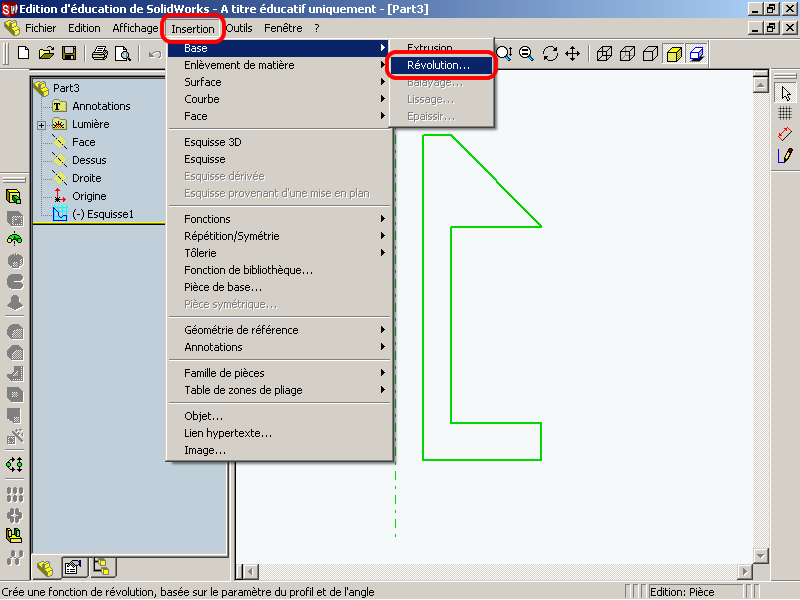
Task: Activate the Pan (four-arrow) tool
Action: click(x=573, y=54)
